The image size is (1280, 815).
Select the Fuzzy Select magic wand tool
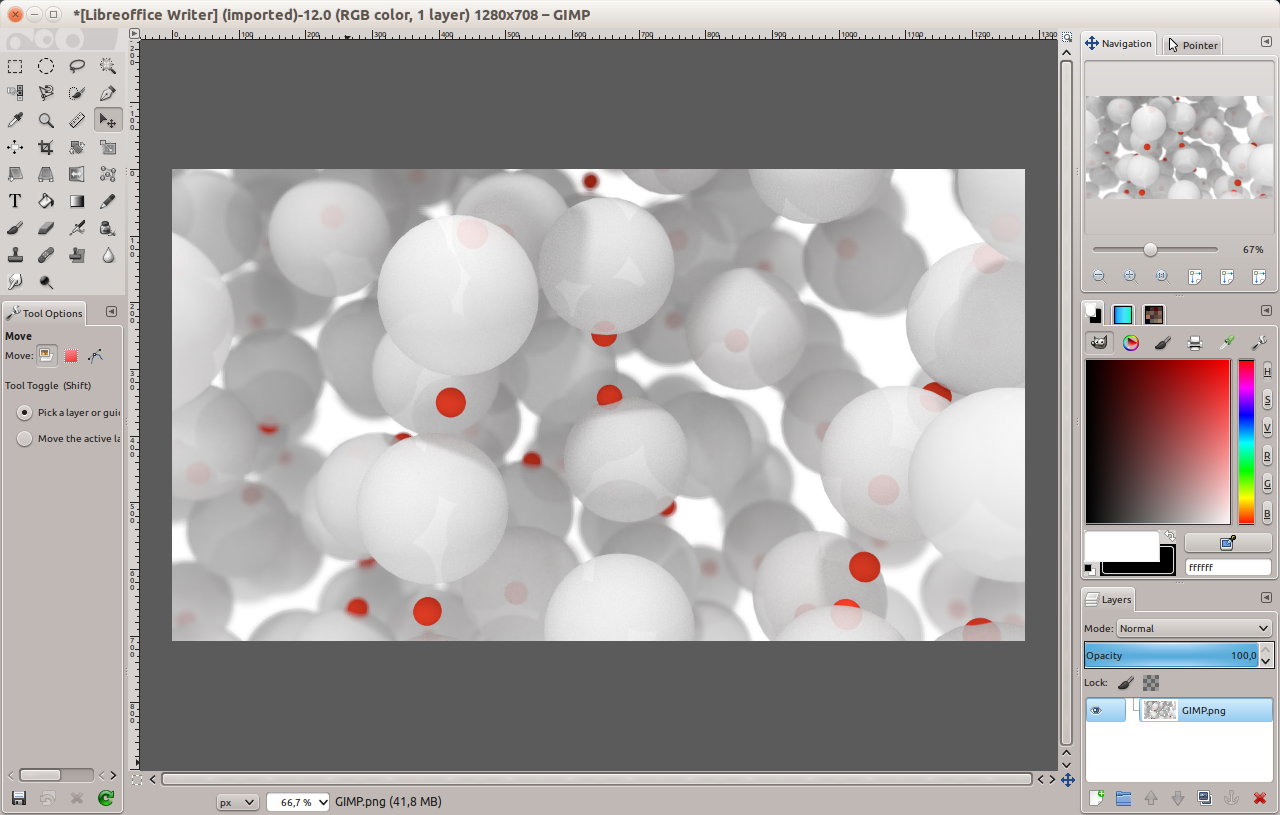coord(108,66)
